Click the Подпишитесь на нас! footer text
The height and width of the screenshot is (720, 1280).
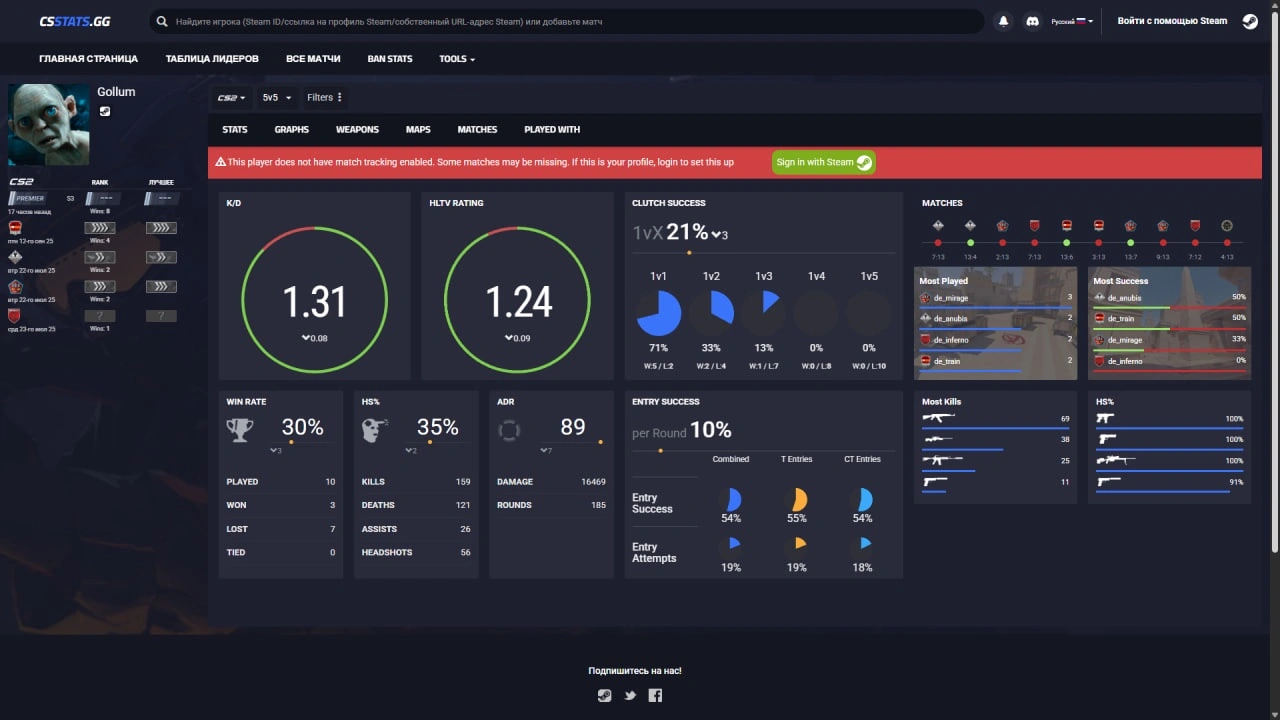[635, 671]
